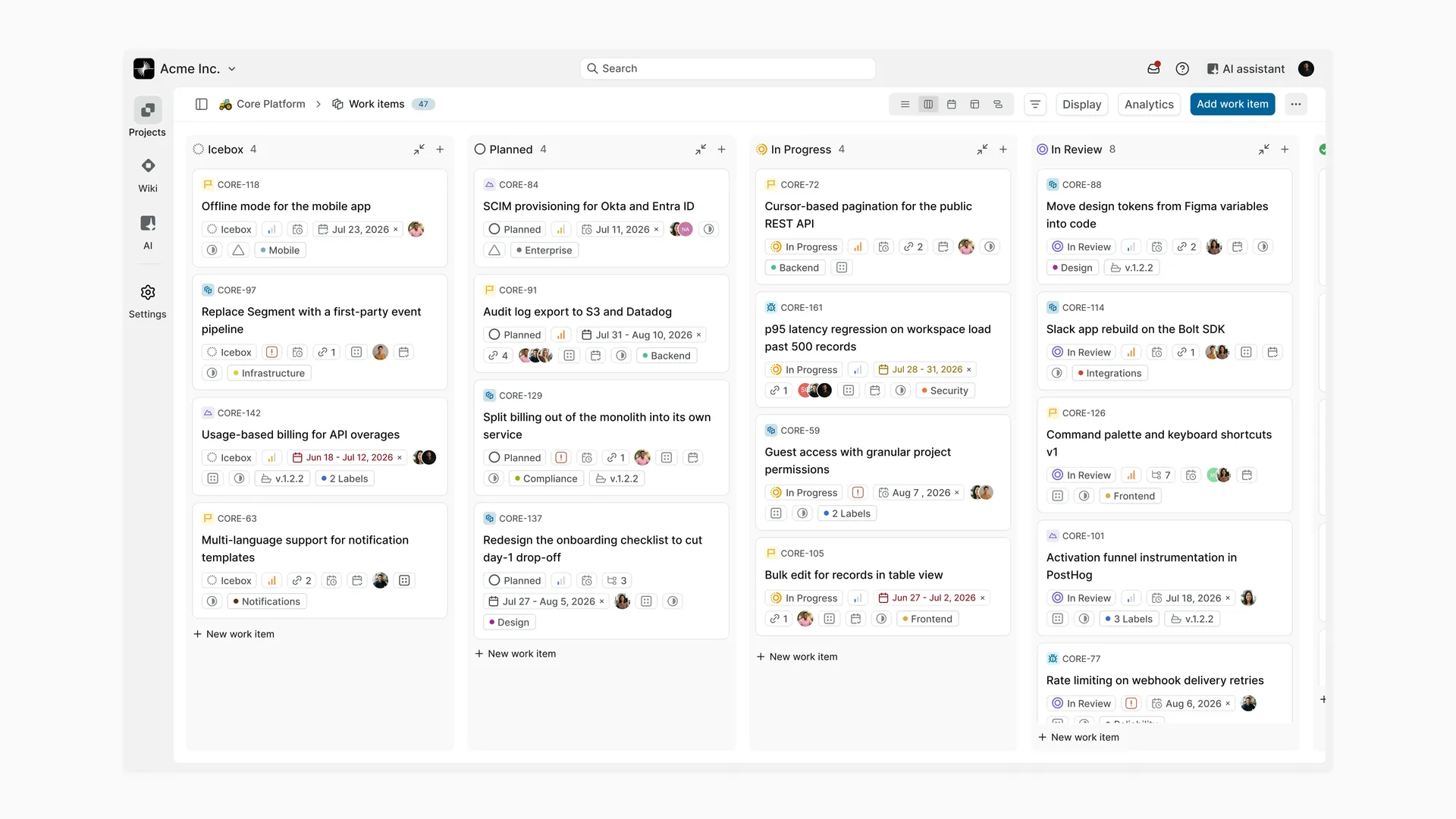Screen dimensions: 1456x819
Task: Add item to Icebox column with plus
Action: [440, 149]
